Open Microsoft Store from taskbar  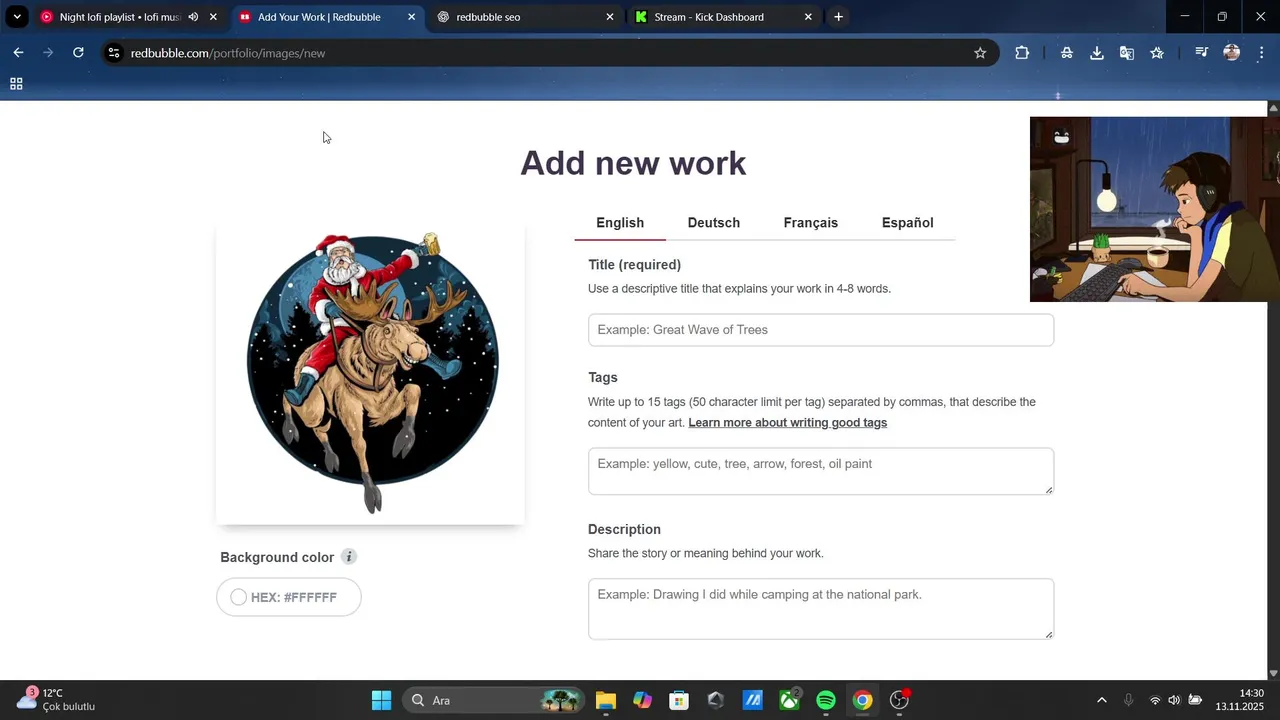pyautogui.click(x=679, y=700)
